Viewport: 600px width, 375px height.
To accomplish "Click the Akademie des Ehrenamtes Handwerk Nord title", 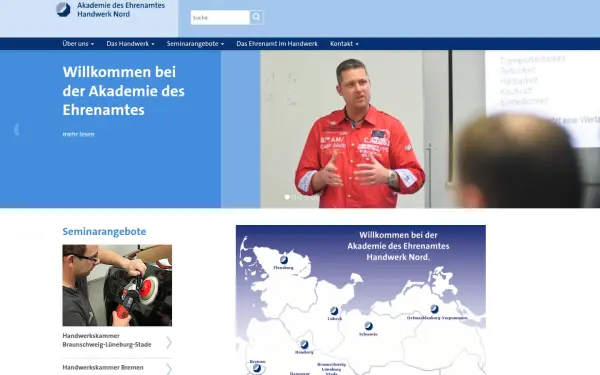I will pos(121,10).
